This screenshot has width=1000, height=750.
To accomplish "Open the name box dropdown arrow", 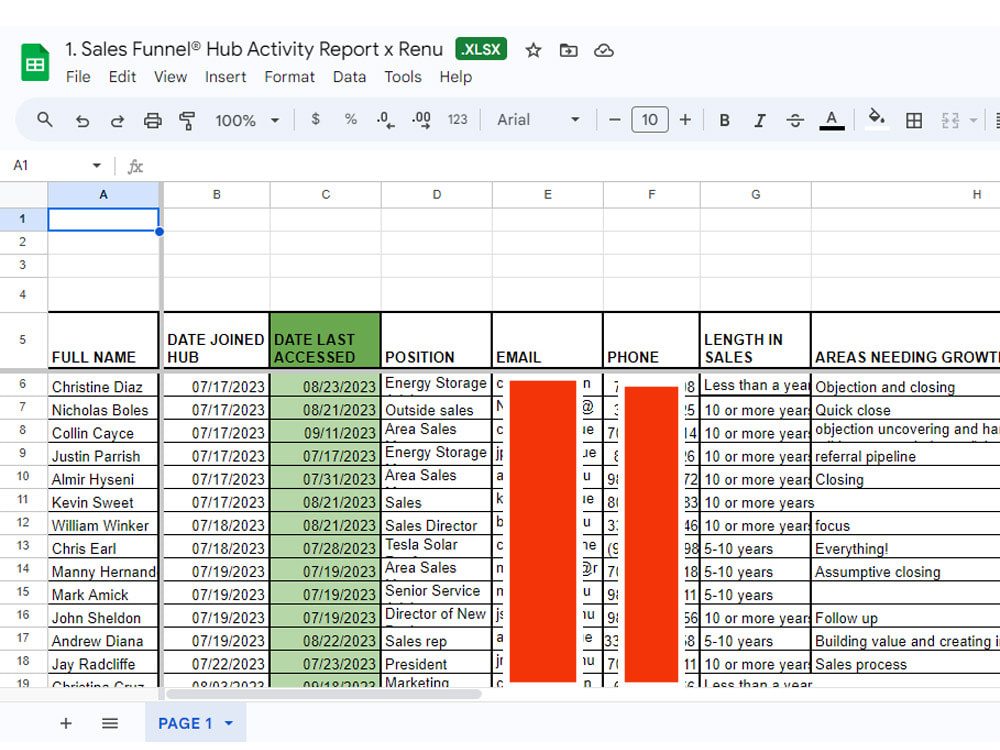I will pos(96,166).
